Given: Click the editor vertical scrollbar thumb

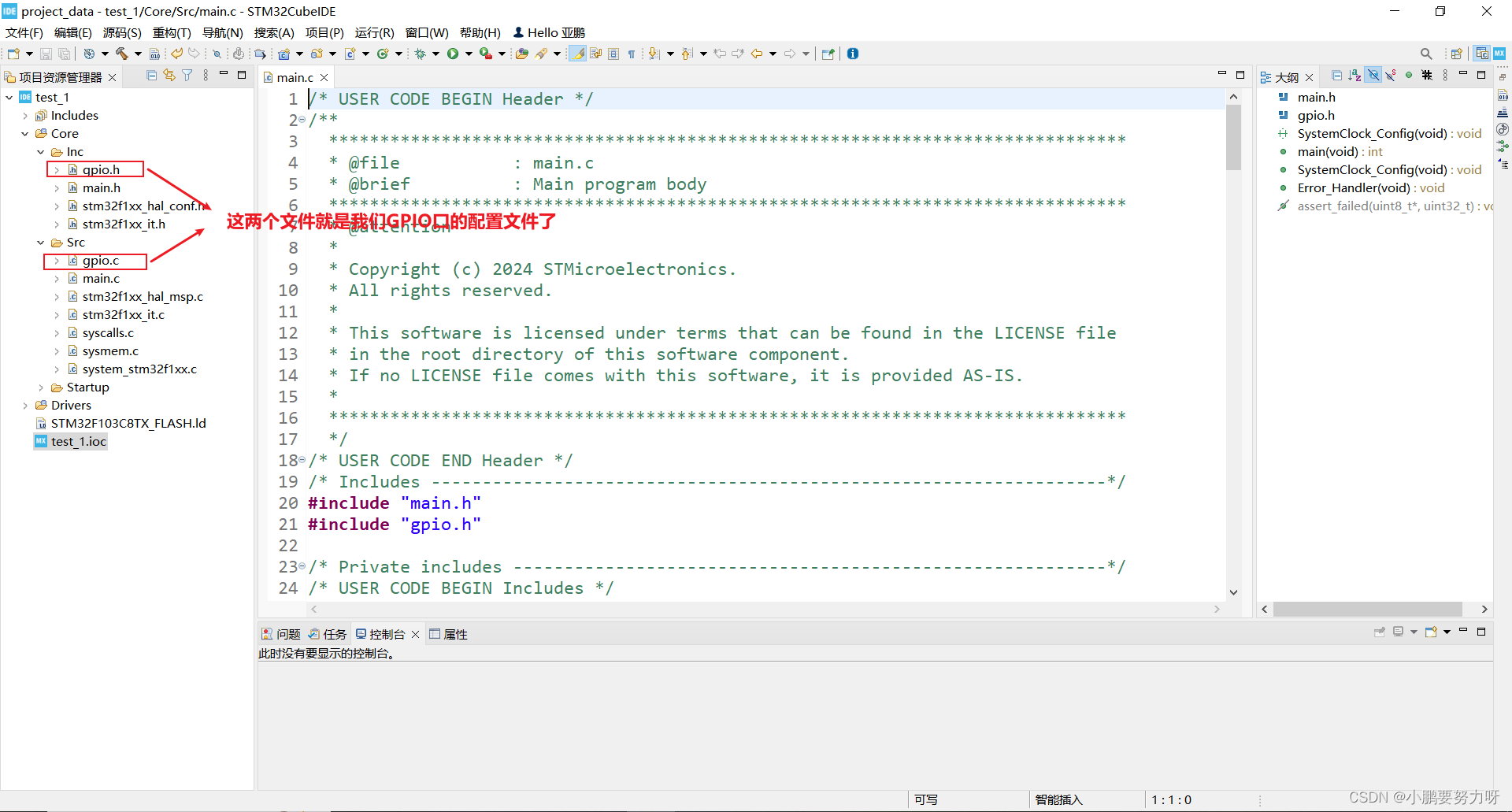Looking at the screenshot, I should coord(1233,138).
